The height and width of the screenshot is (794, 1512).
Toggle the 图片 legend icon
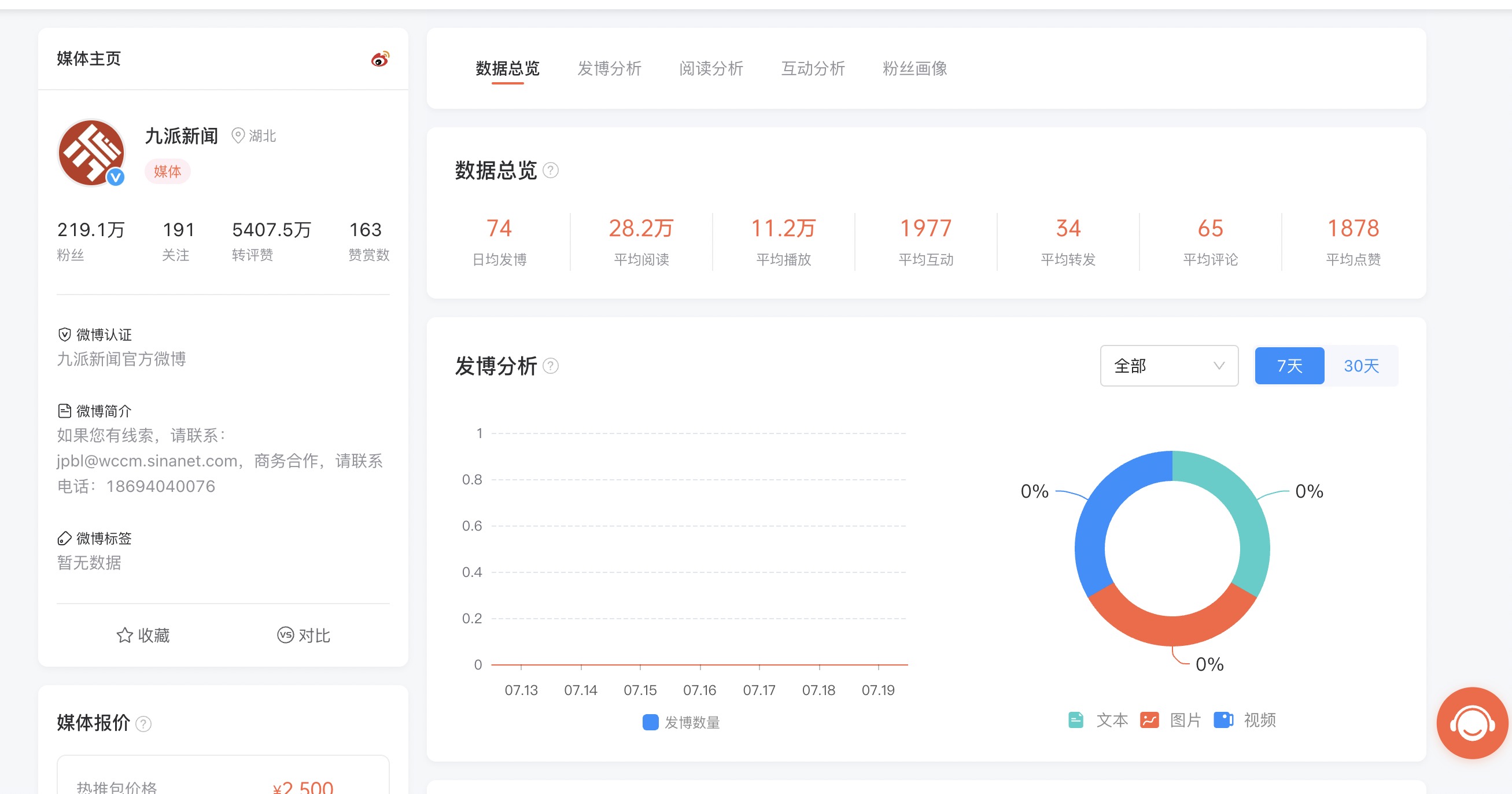pyautogui.click(x=1149, y=720)
